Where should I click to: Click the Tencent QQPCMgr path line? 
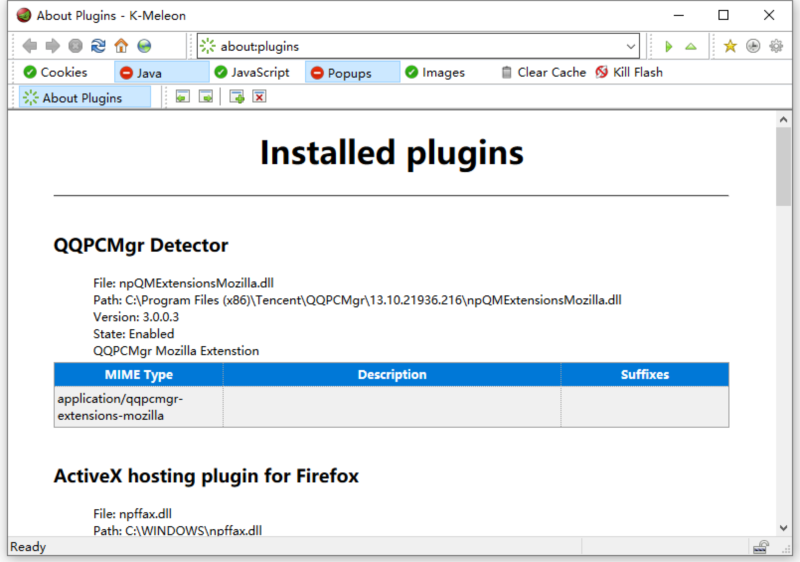(x=357, y=300)
